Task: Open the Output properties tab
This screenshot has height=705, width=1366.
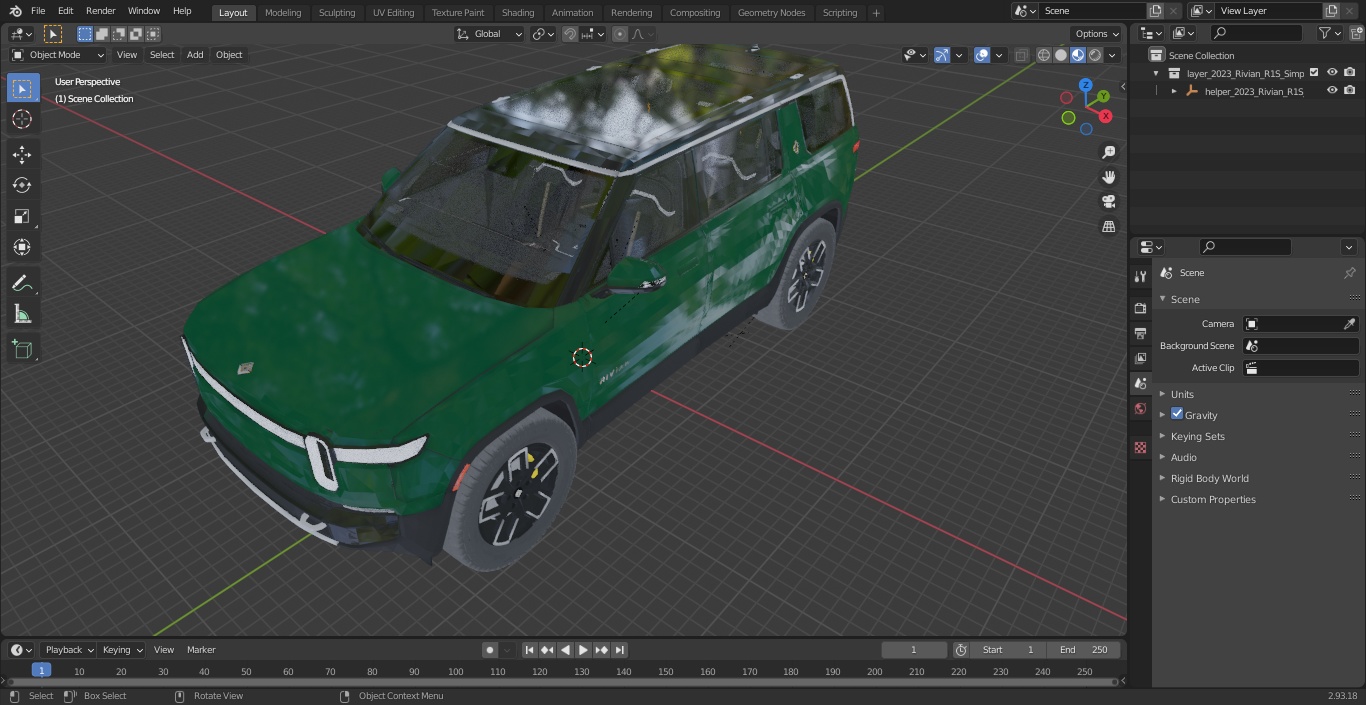Action: tap(1140, 333)
